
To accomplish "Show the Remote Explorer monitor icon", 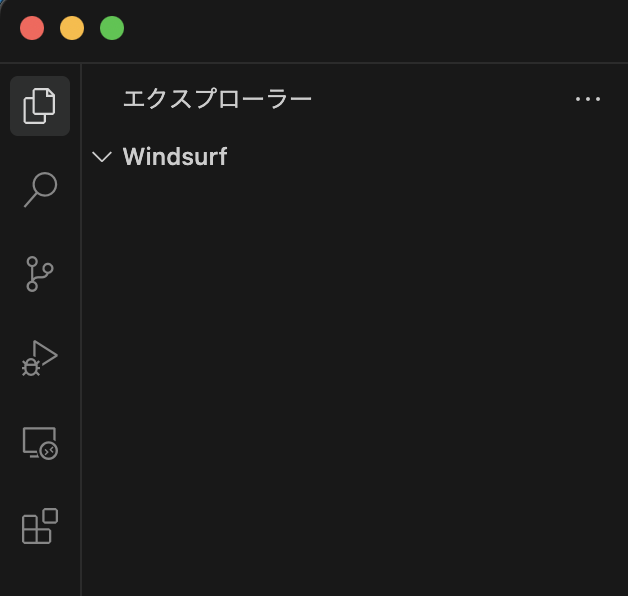I will tap(40, 443).
